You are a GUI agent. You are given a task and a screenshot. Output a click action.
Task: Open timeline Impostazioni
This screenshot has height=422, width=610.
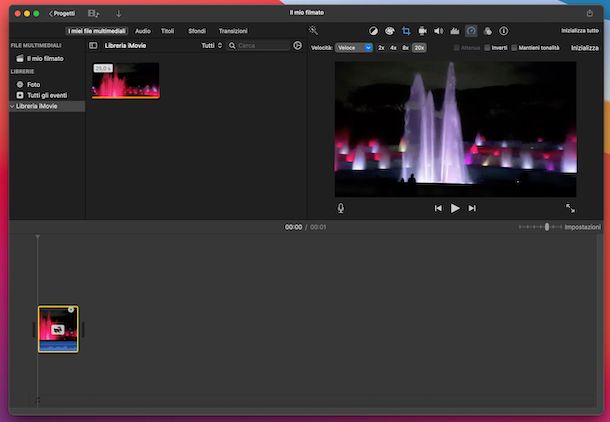(582, 227)
